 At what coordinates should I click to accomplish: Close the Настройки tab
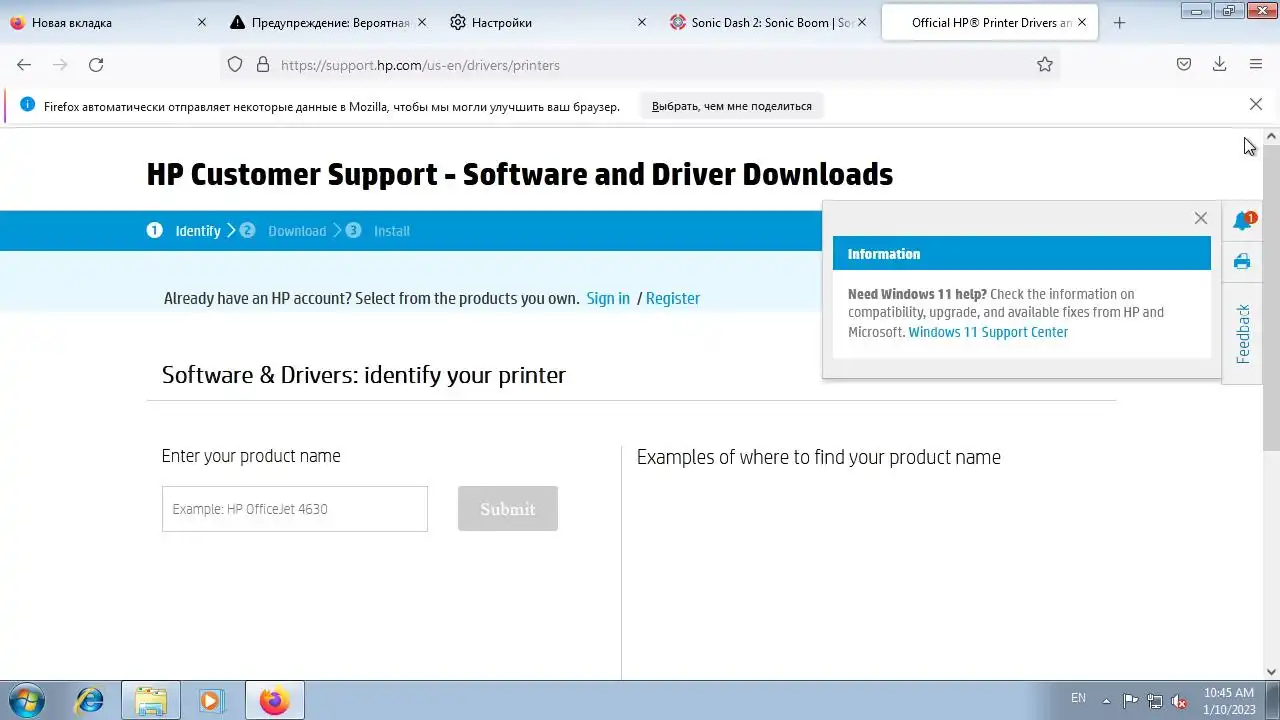tap(642, 22)
